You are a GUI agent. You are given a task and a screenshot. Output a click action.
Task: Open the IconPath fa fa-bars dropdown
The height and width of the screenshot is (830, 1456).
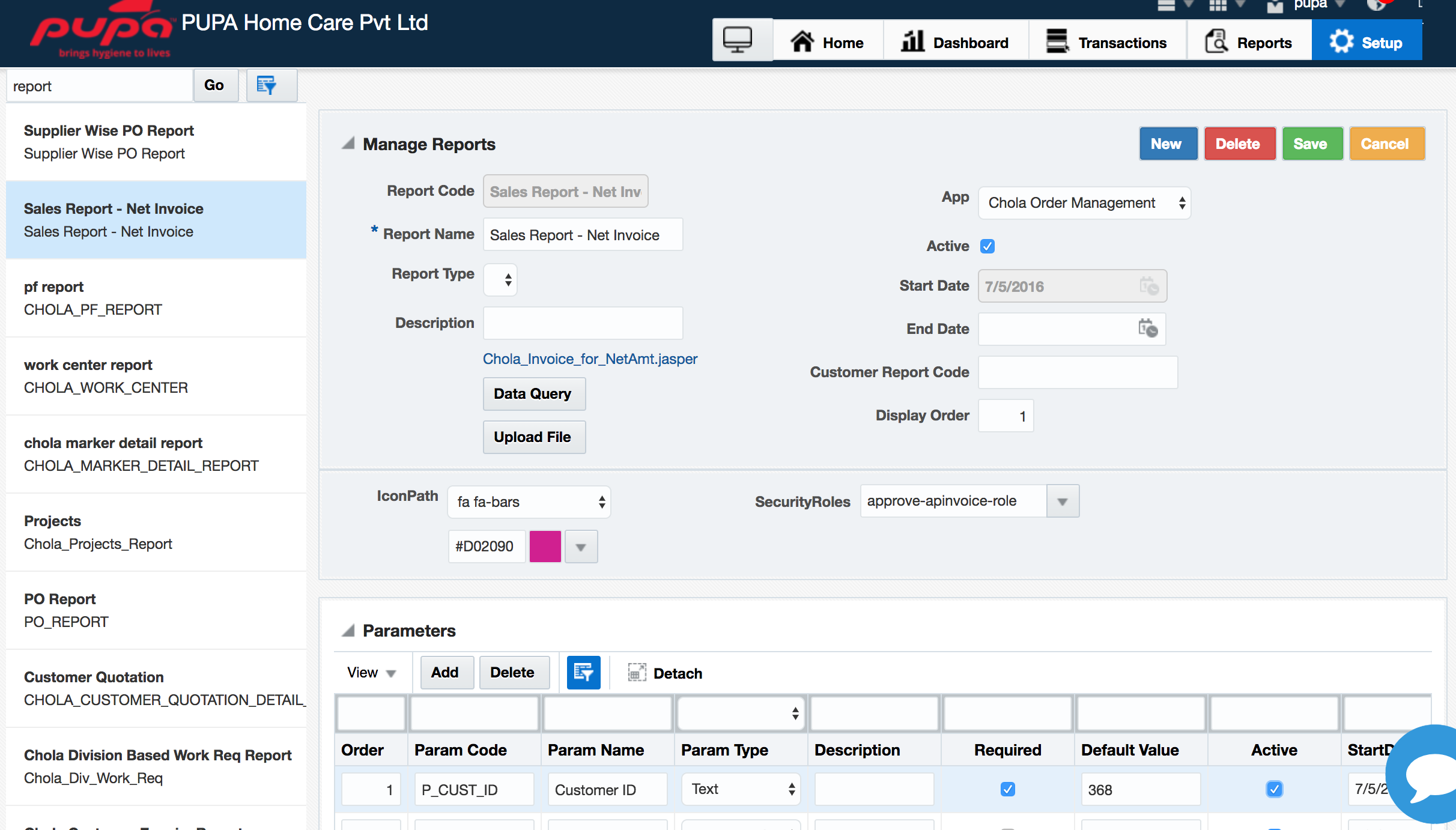[529, 502]
